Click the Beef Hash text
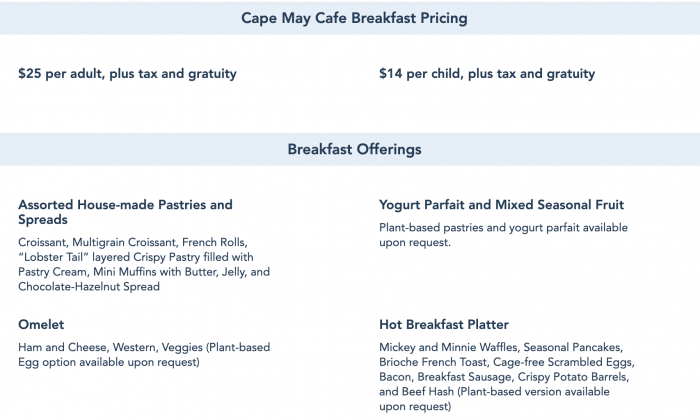The width and height of the screenshot is (700, 420). pos(433,392)
